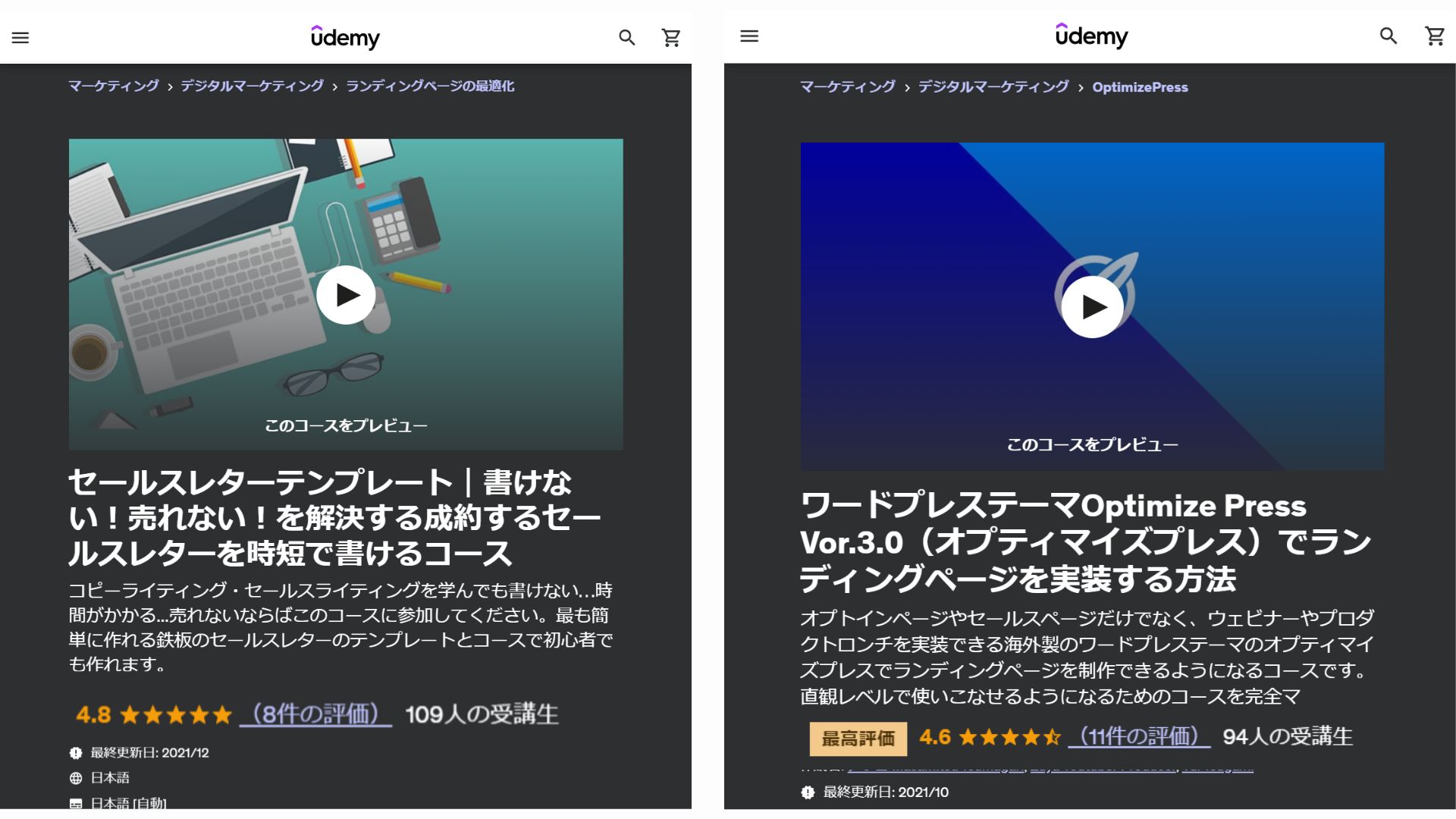Open shopping cart in right header

pyautogui.click(x=1435, y=36)
